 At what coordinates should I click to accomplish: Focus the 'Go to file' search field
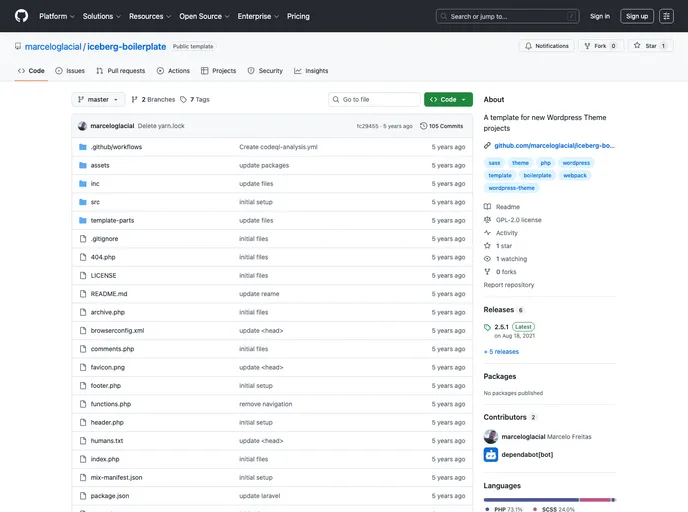376,100
